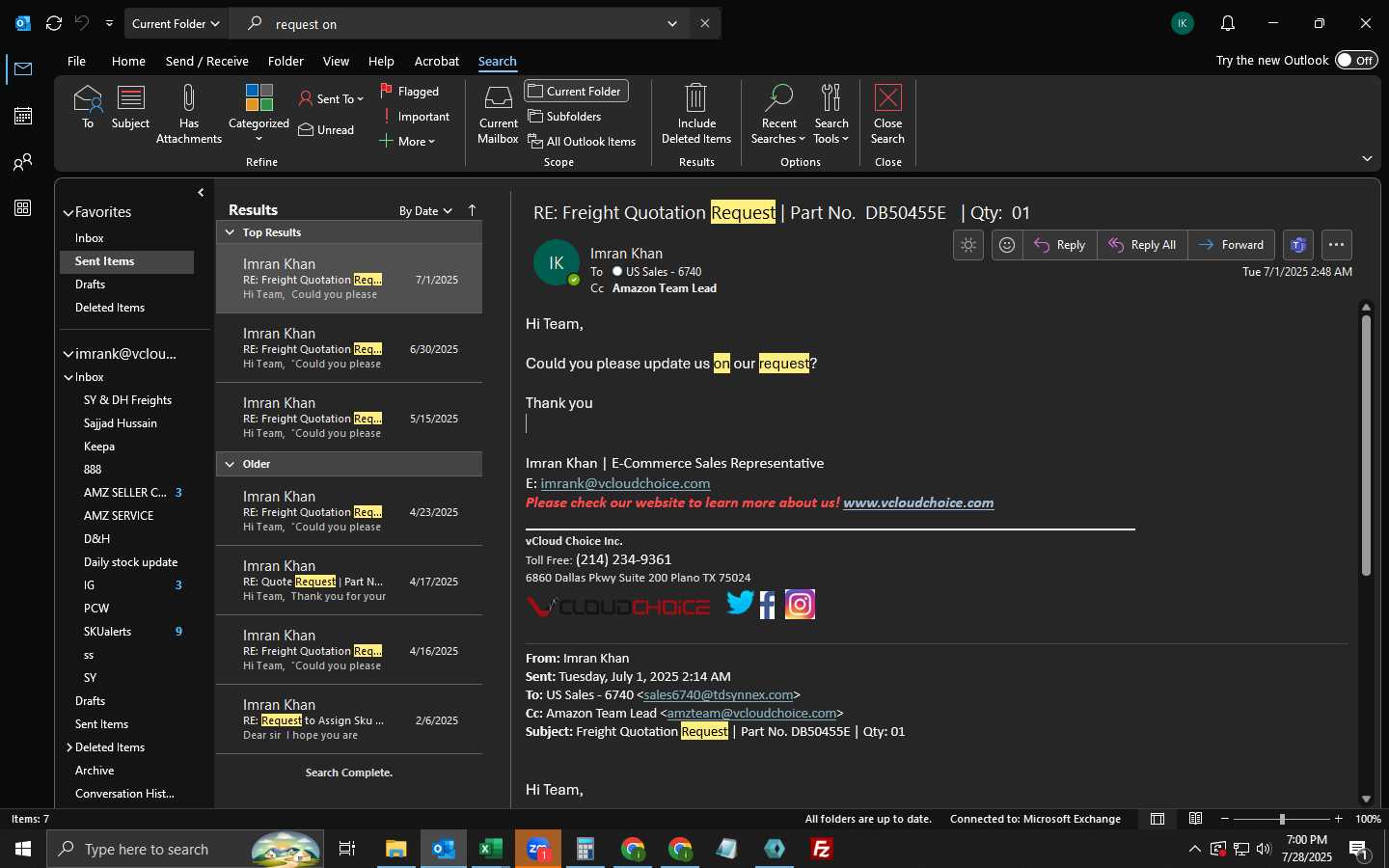Collapse the ribbon chevron
Image resolution: width=1389 pixels, height=868 pixels.
pyautogui.click(x=1367, y=158)
